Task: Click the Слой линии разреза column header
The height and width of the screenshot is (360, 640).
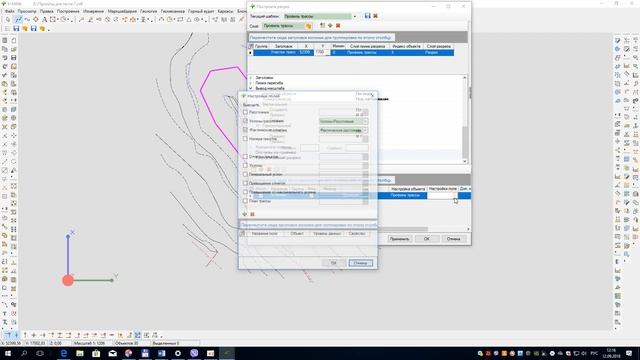Action: (367, 47)
